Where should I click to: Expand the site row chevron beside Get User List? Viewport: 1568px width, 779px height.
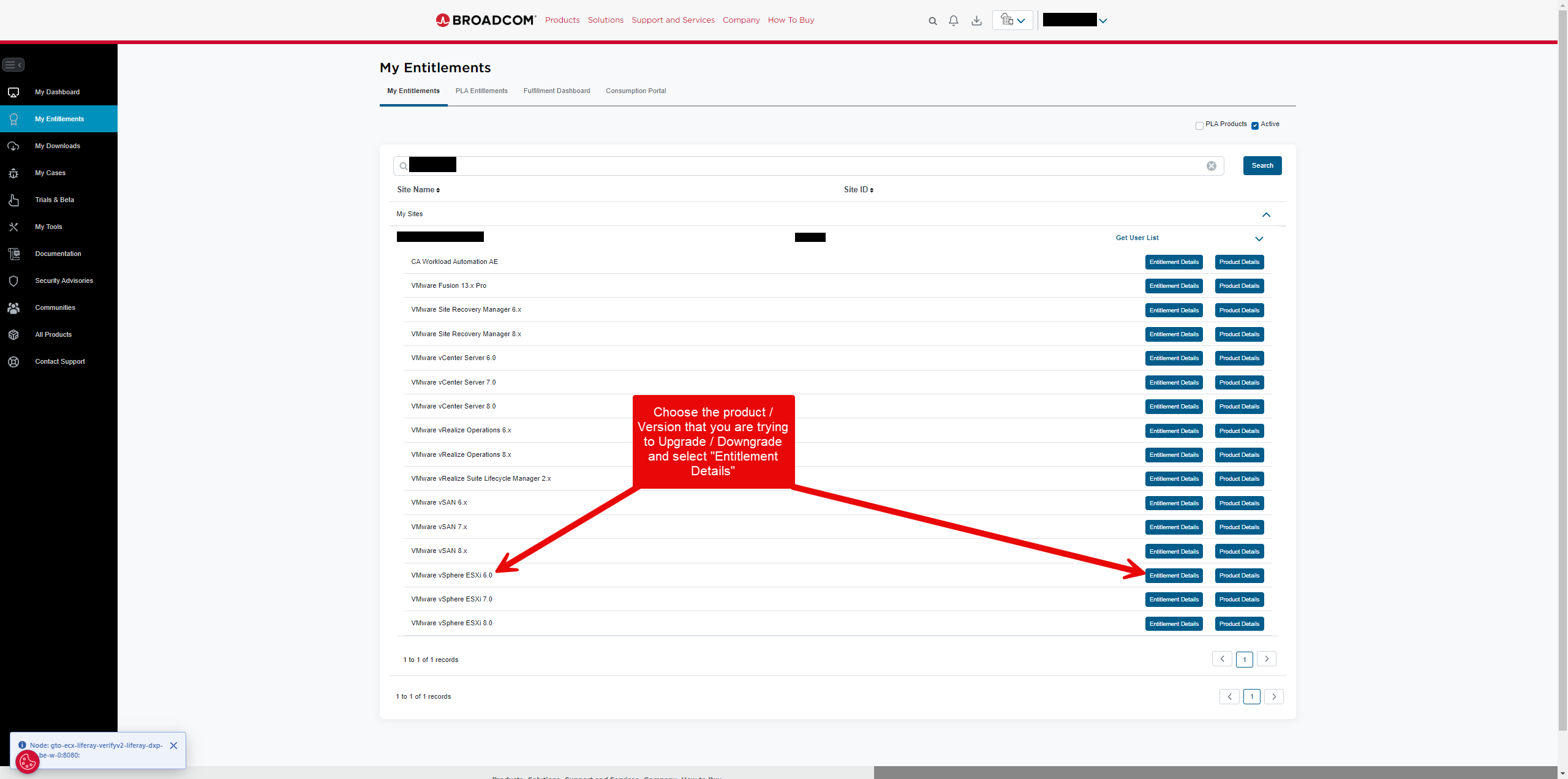[x=1259, y=239]
